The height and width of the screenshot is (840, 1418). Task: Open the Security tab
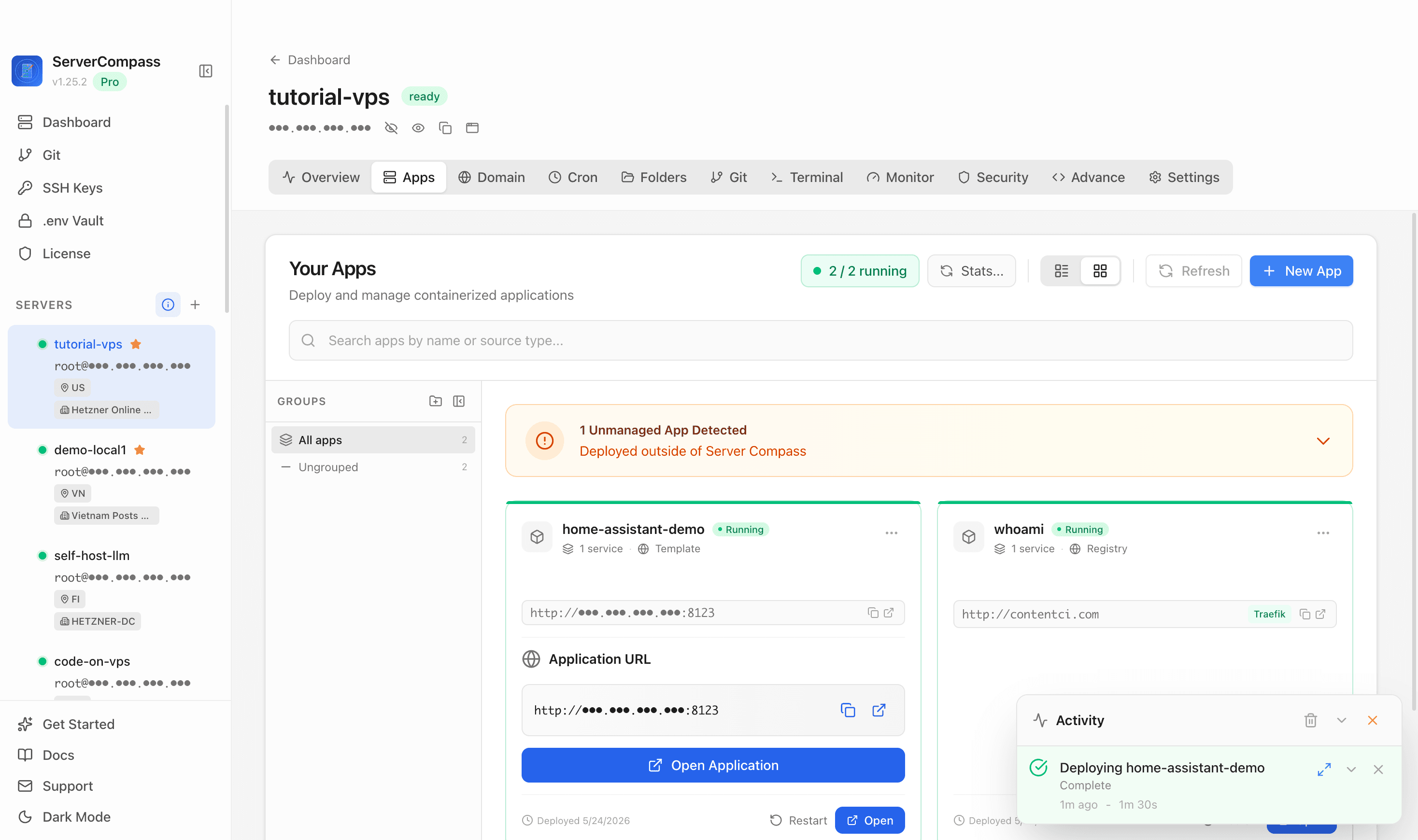pos(993,177)
